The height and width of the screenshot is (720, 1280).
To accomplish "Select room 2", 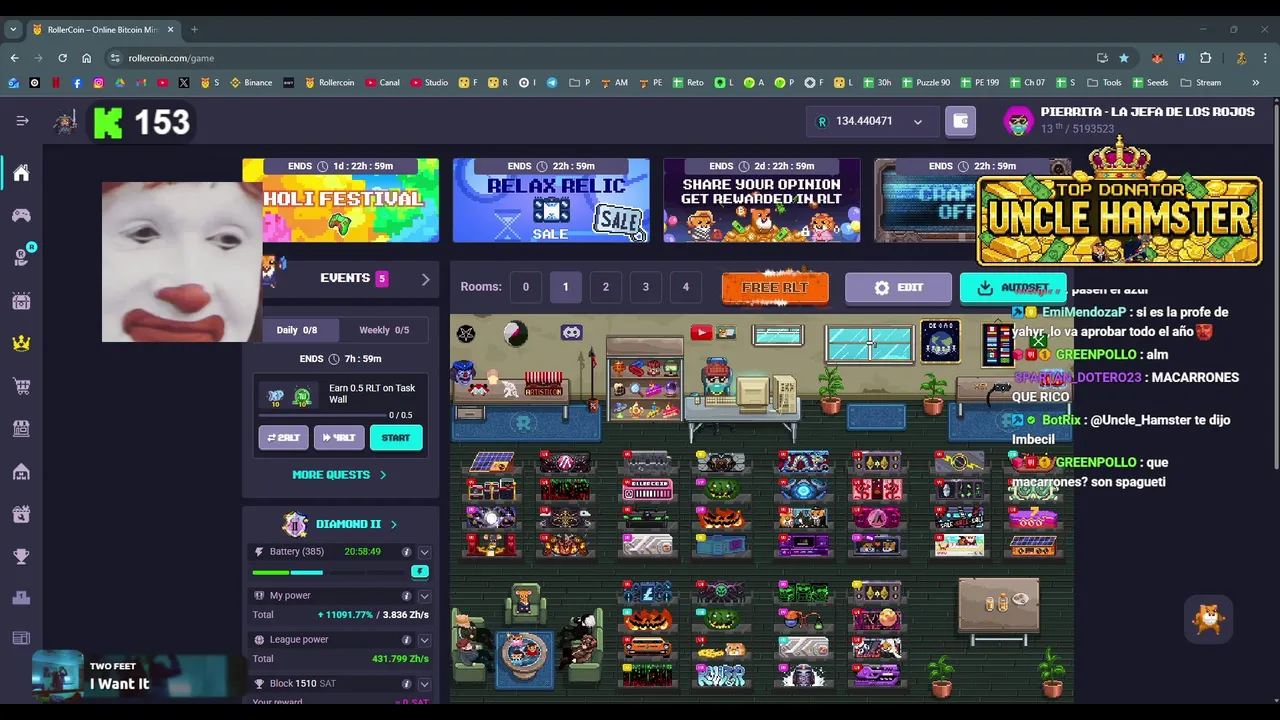I will point(605,287).
